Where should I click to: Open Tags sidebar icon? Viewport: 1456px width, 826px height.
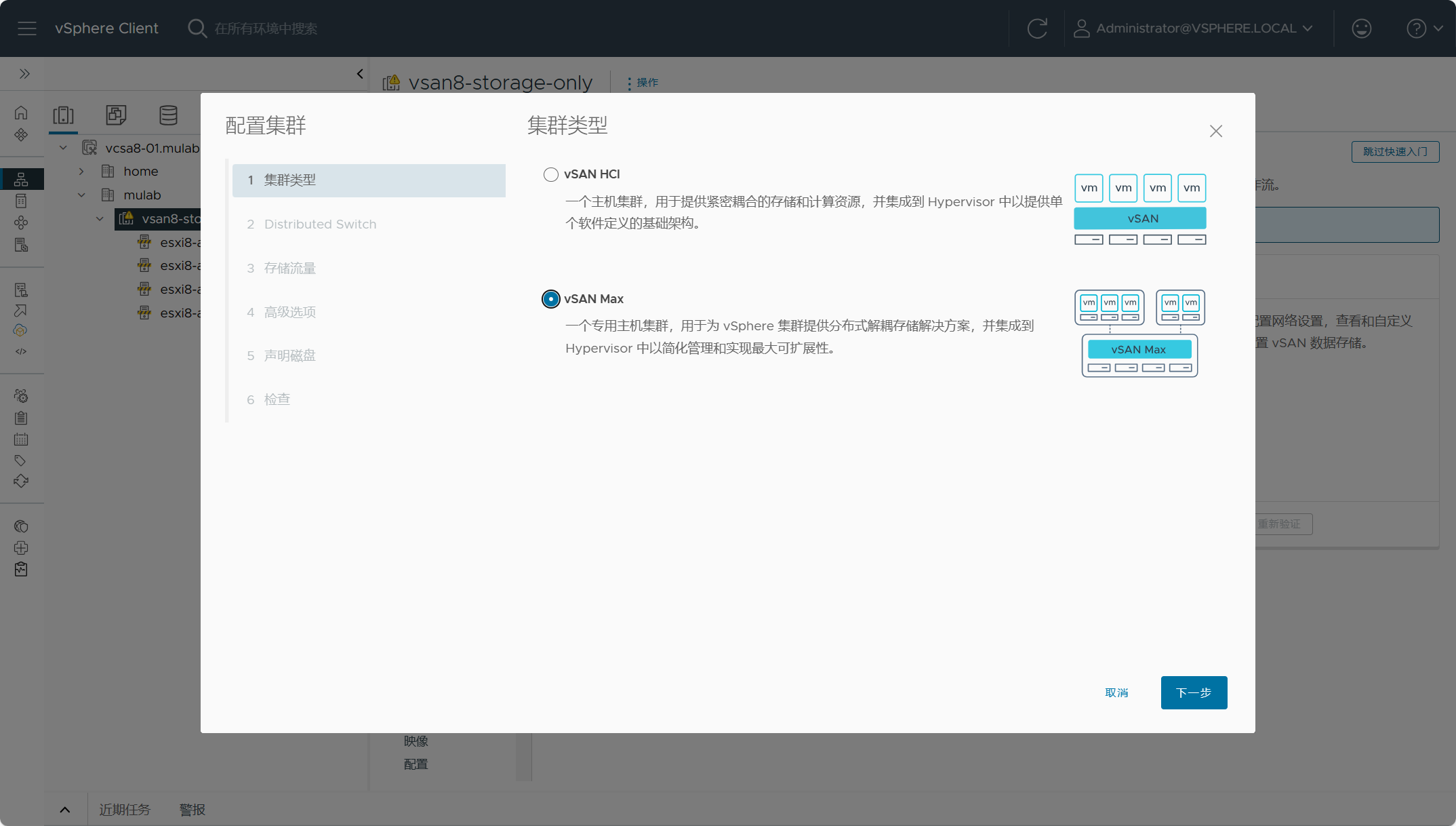point(21,460)
